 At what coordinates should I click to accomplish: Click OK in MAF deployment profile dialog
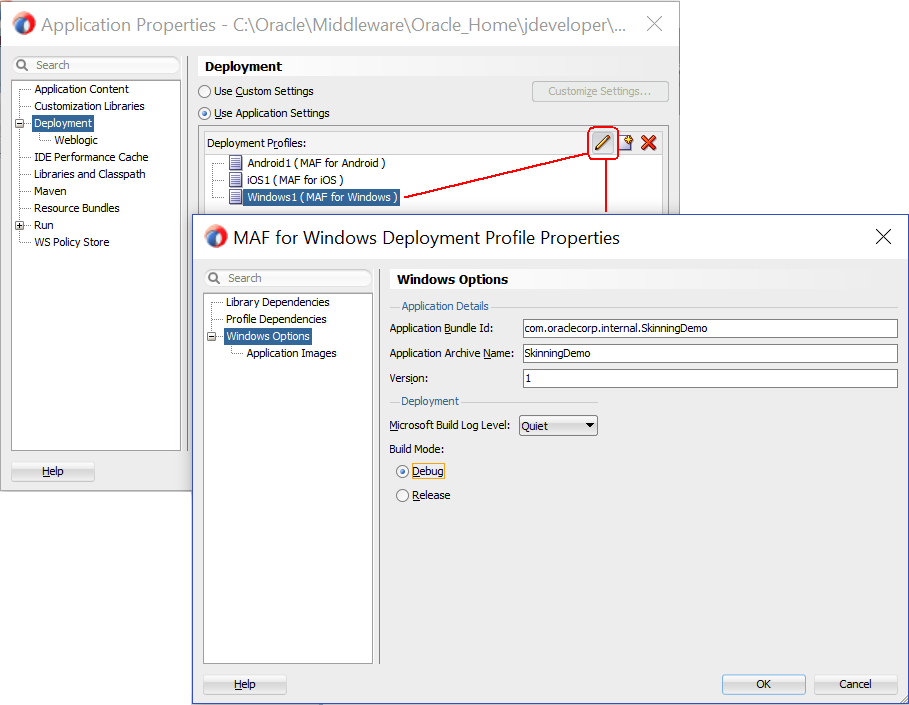(763, 684)
